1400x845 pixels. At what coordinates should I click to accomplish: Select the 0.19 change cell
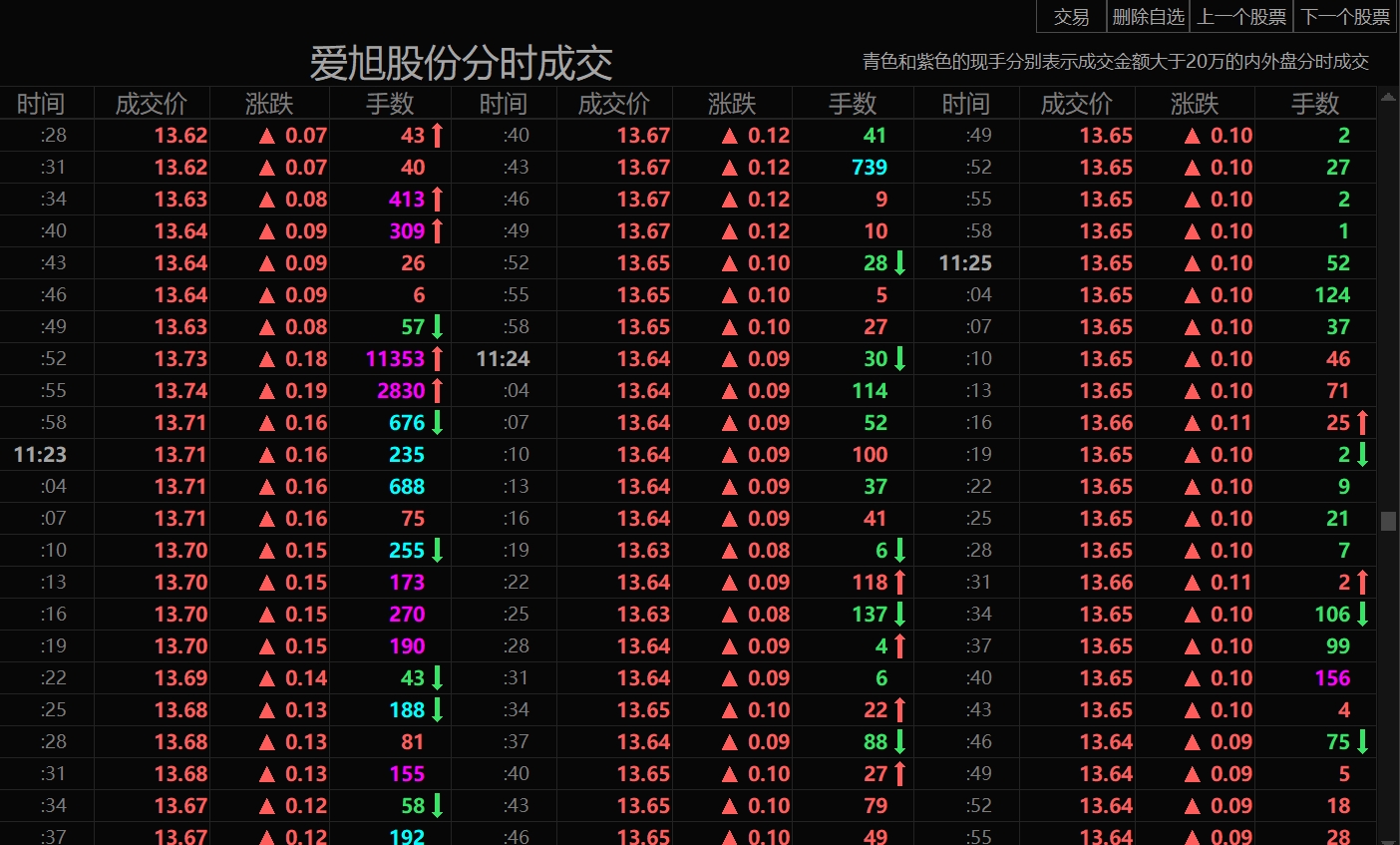pyautogui.click(x=306, y=391)
